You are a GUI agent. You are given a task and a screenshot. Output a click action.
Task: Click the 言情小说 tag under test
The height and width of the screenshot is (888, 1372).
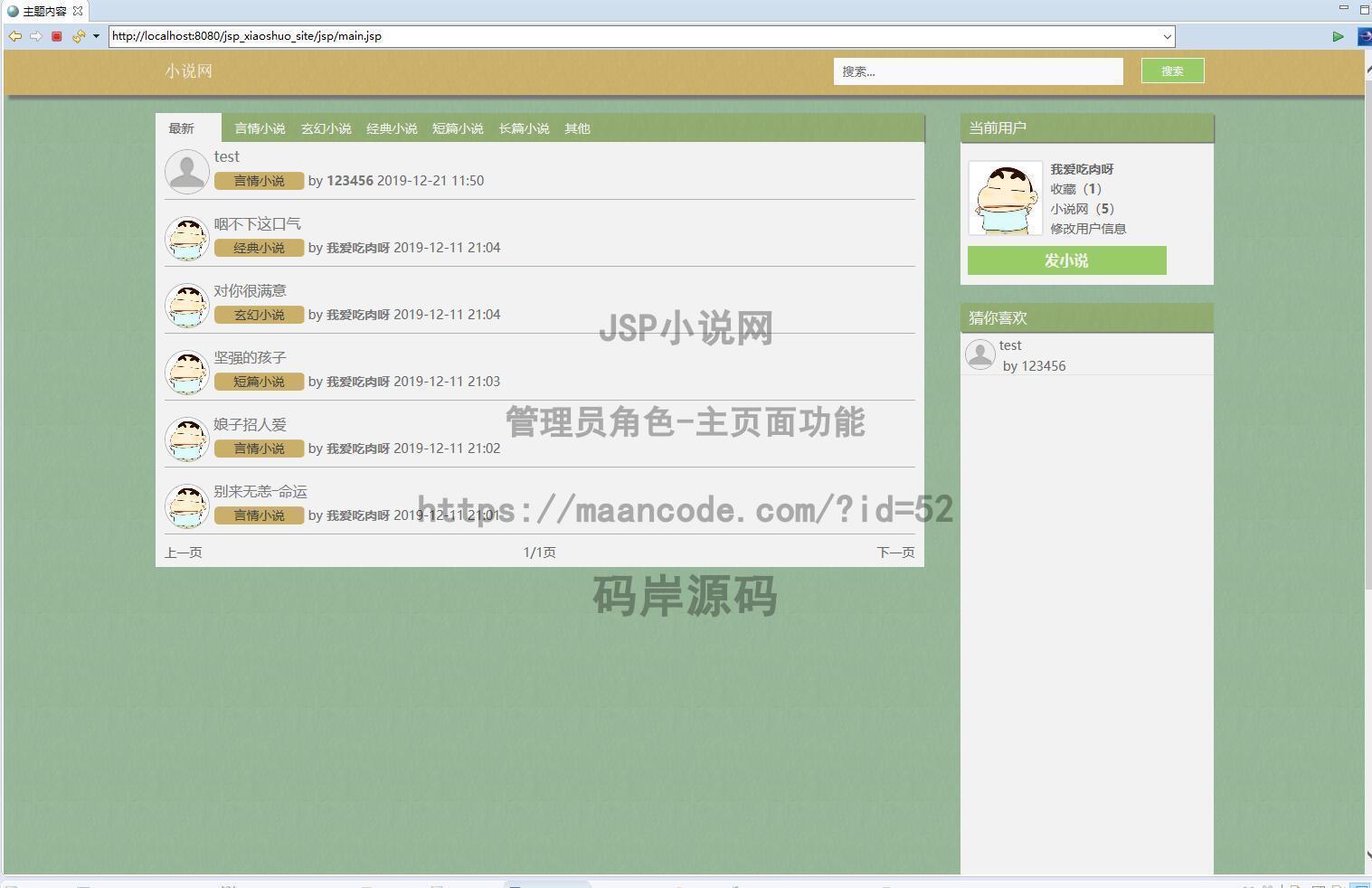(x=259, y=181)
